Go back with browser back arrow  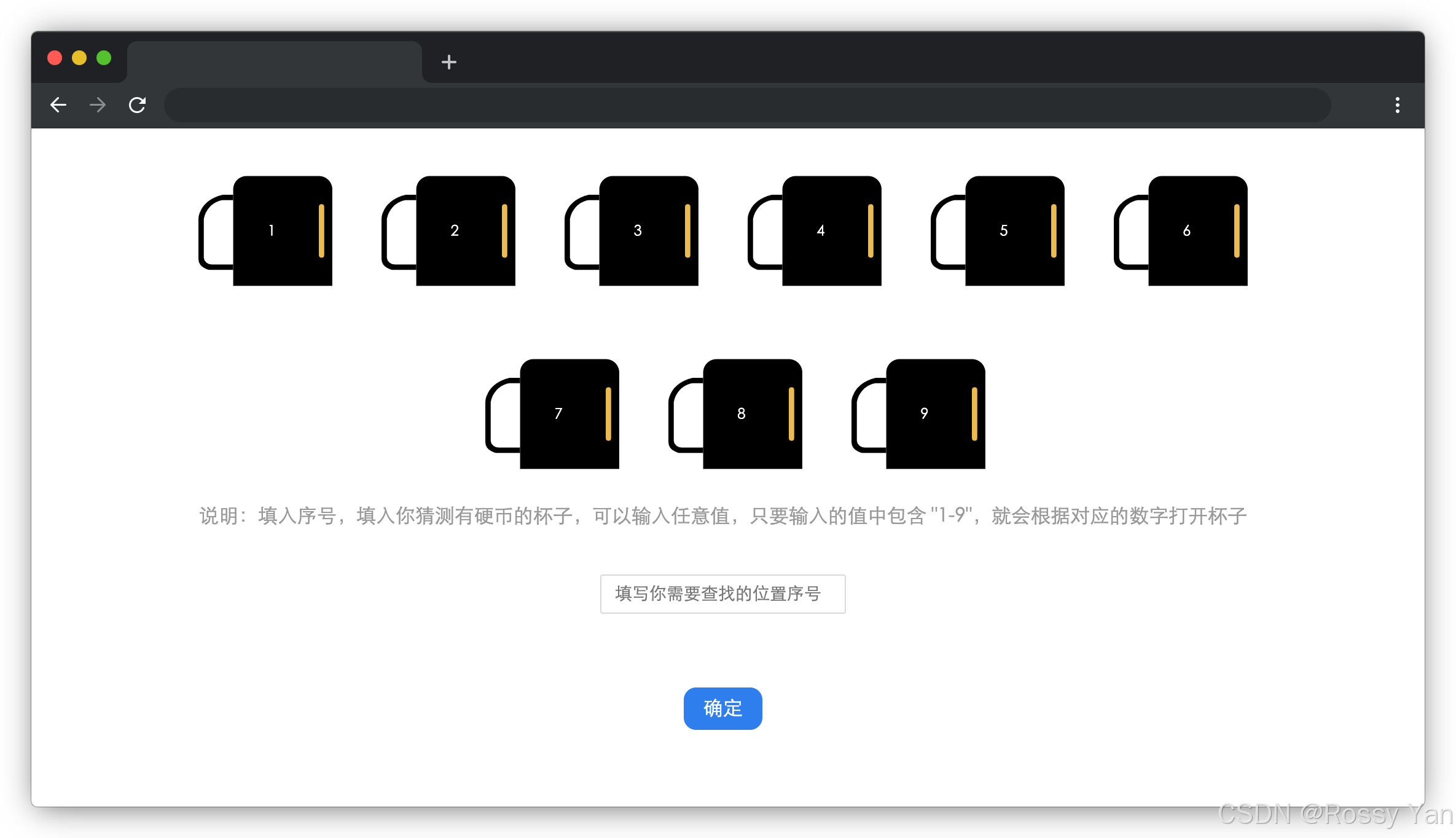58,105
